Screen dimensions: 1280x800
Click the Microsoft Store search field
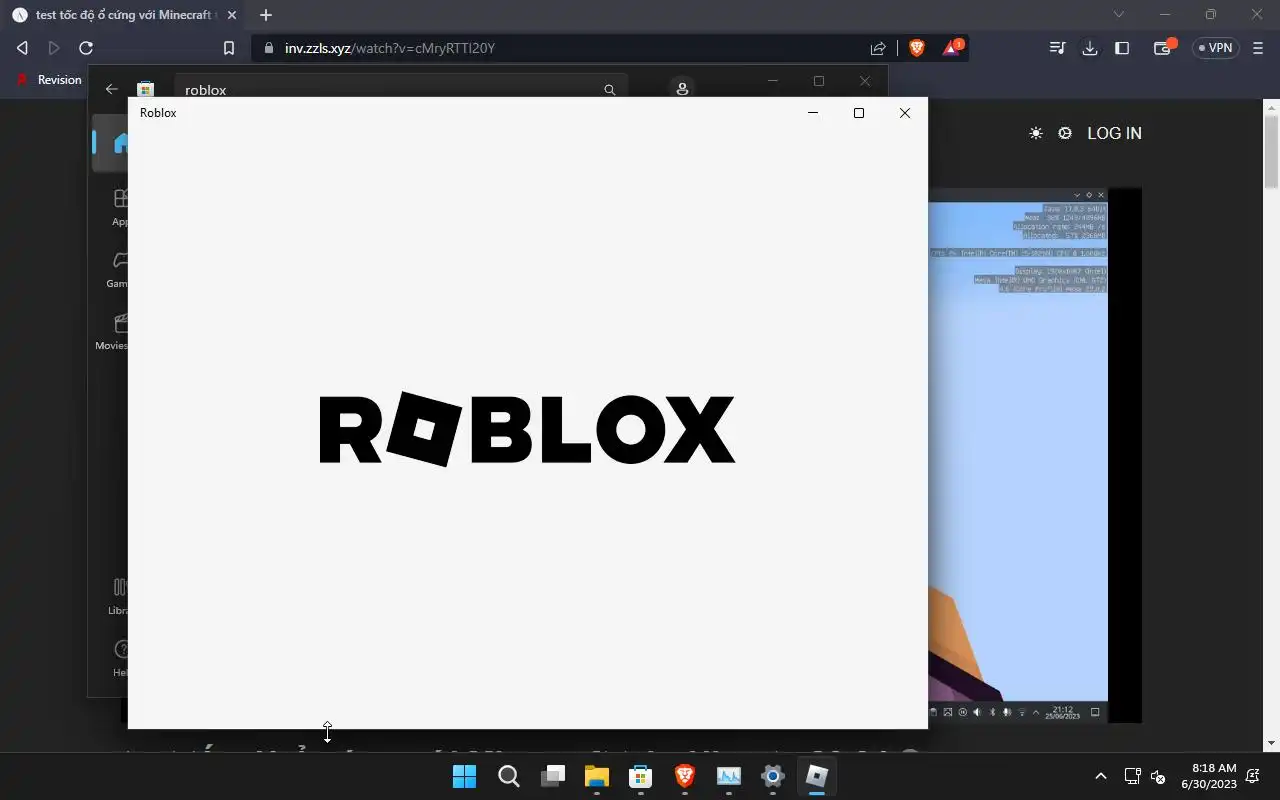click(x=401, y=88)
